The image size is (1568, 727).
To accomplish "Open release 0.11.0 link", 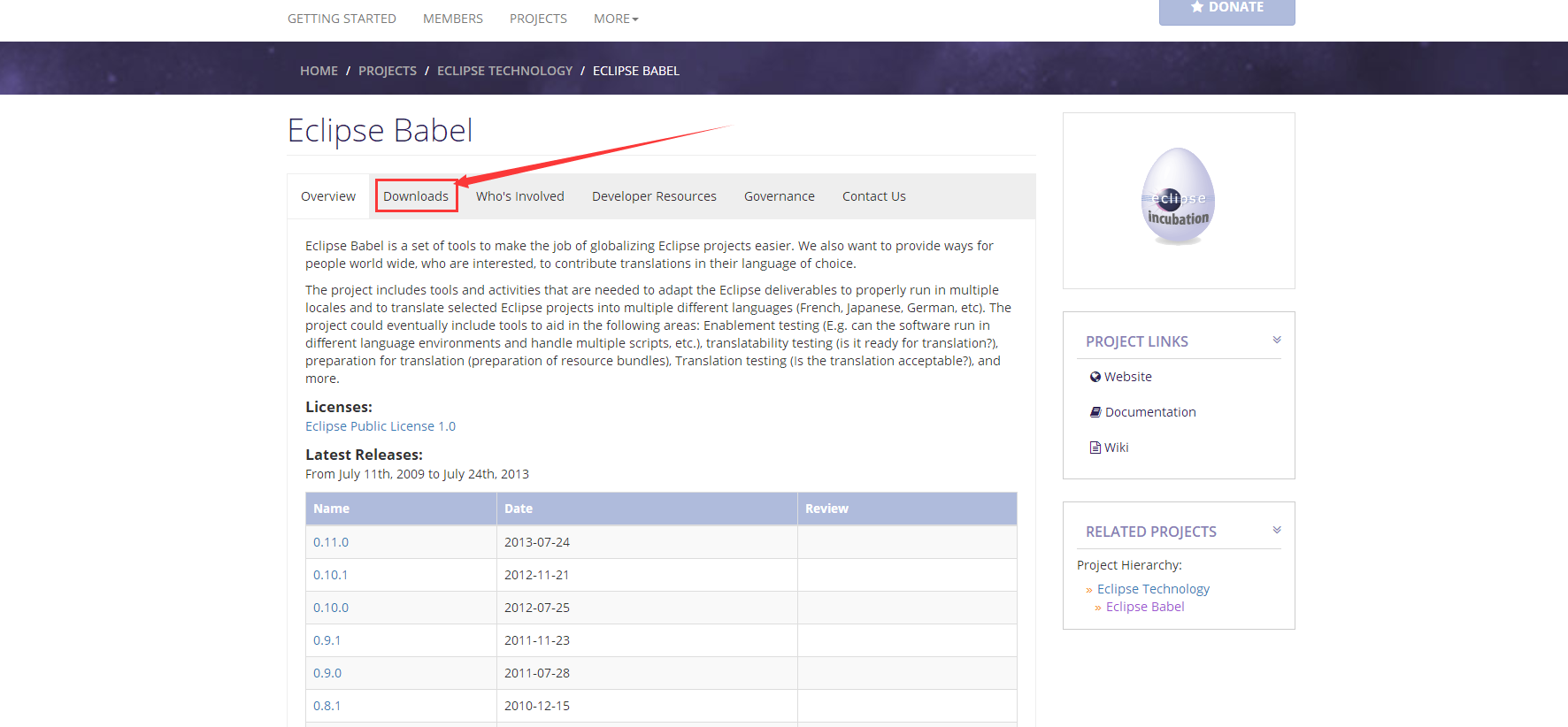I will [x=331, y=542].
